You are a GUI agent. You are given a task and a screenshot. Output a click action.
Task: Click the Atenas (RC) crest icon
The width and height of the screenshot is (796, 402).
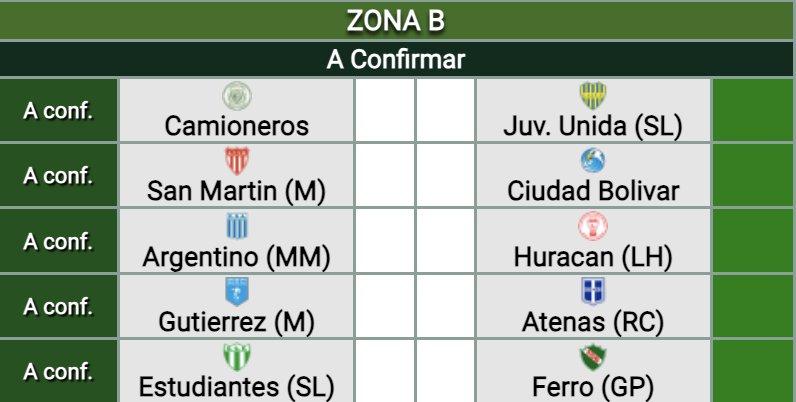593,292
